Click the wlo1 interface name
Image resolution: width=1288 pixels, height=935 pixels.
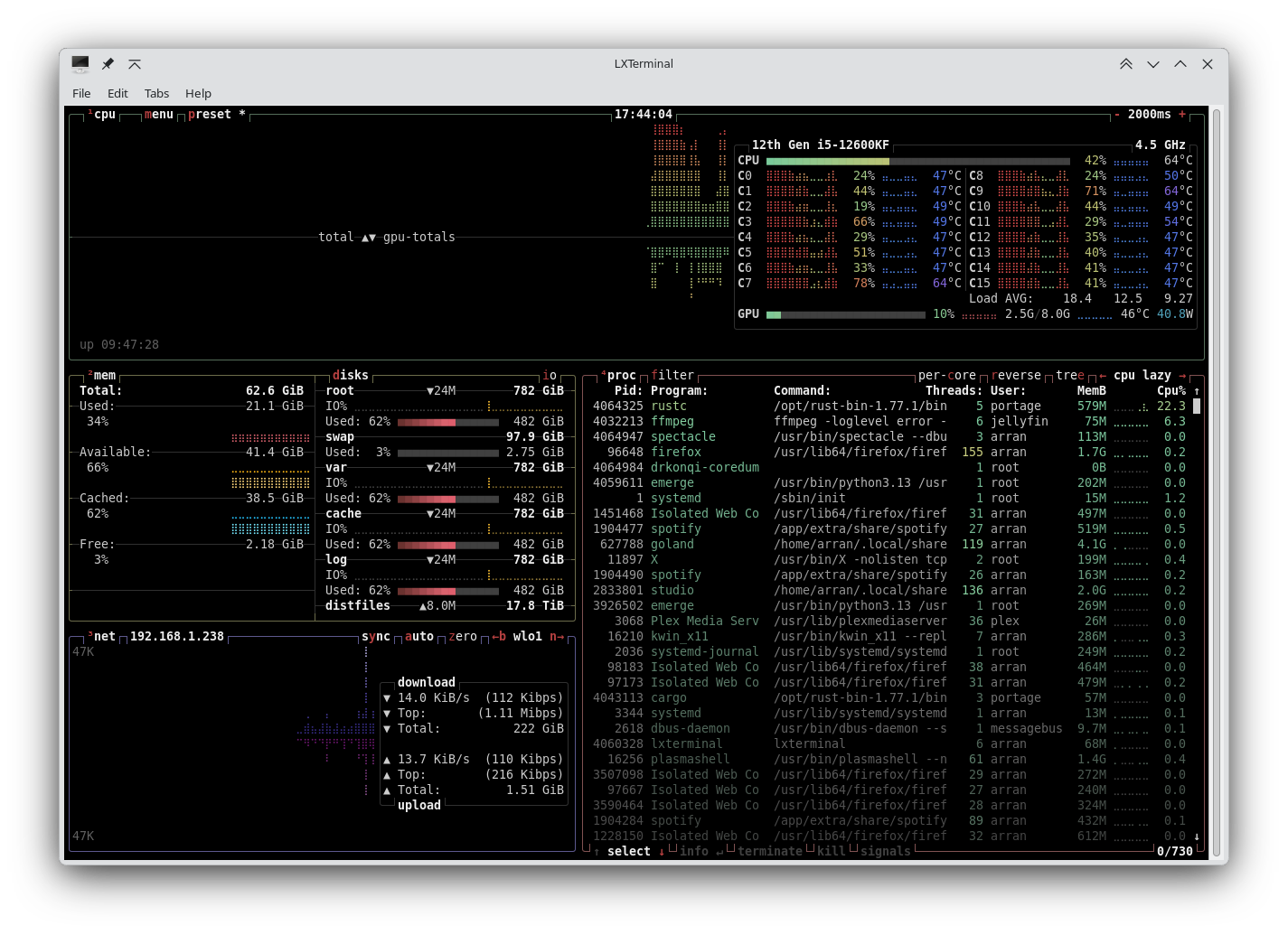coord(528,636)
